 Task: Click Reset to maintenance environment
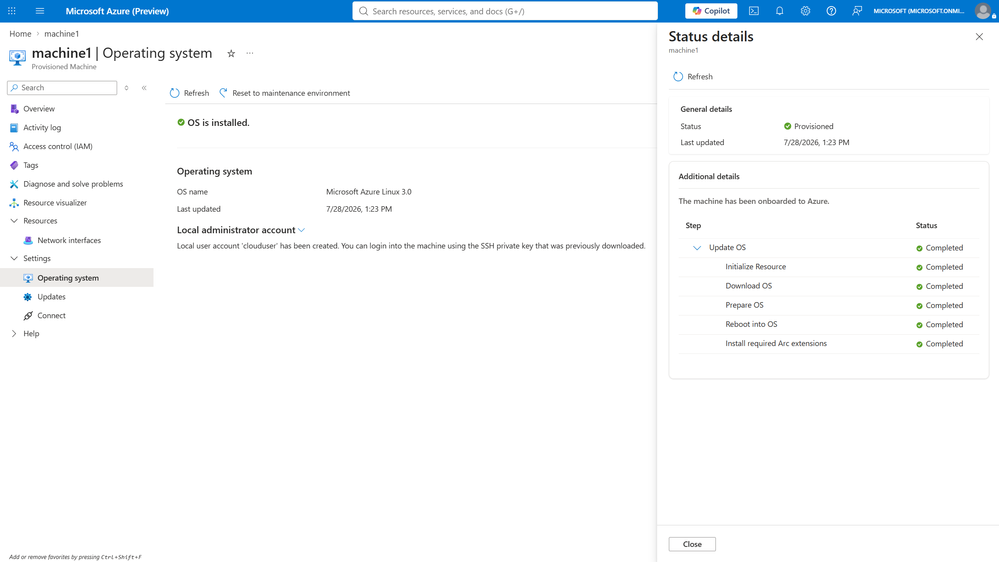(285, 93)
